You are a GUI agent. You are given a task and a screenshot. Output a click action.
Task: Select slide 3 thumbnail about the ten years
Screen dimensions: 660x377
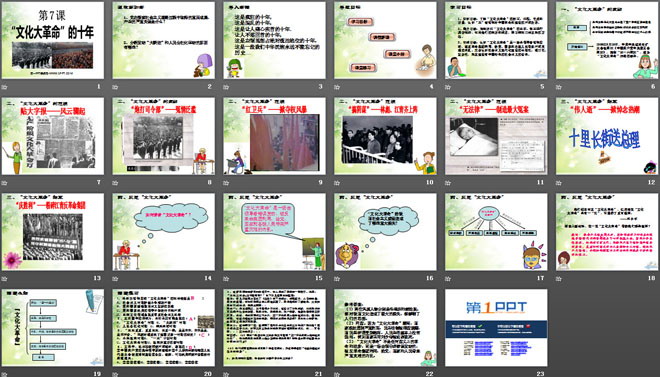click(274, 40)
